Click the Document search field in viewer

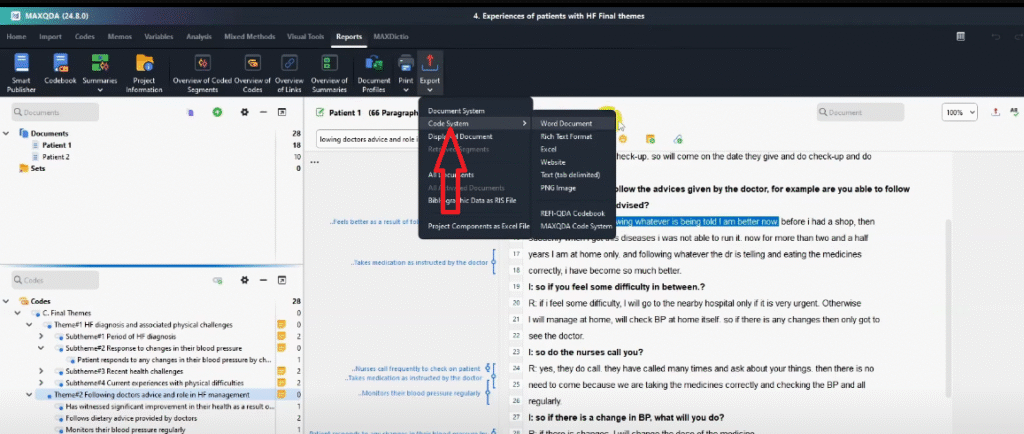(x=861, y=112)
